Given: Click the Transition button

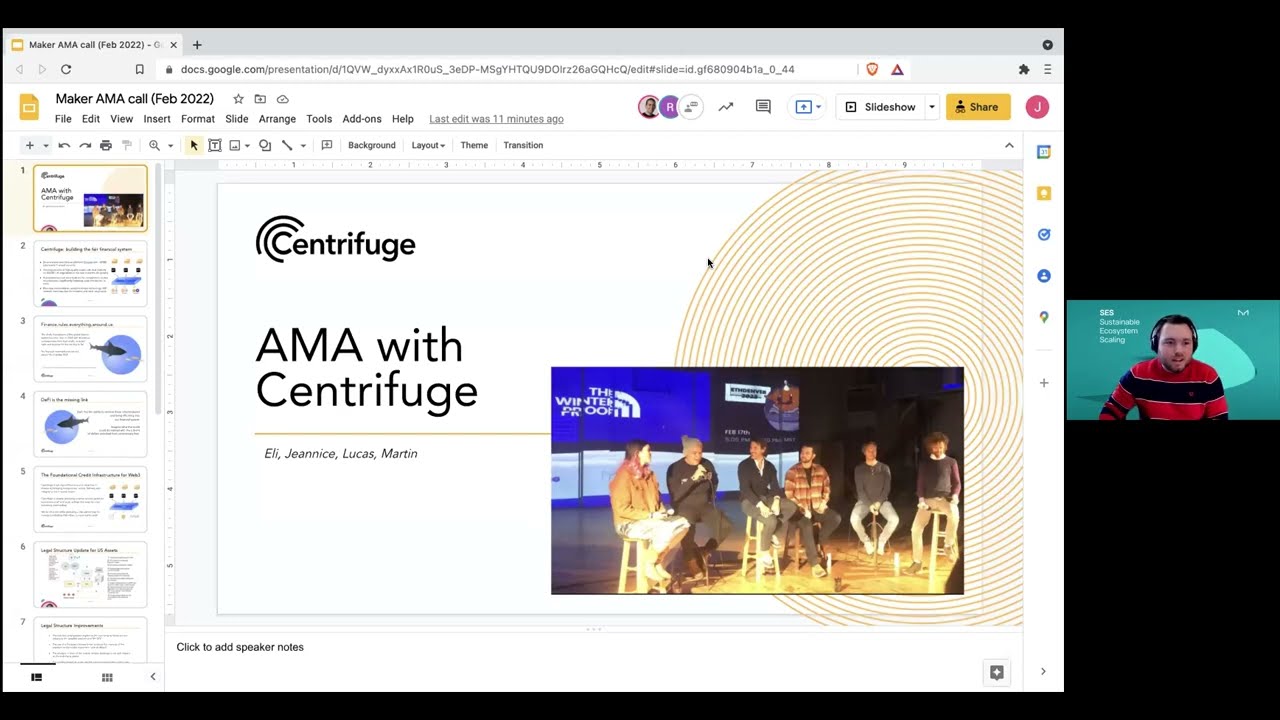Looking at the screenshot, I should [x=523, y=145].
